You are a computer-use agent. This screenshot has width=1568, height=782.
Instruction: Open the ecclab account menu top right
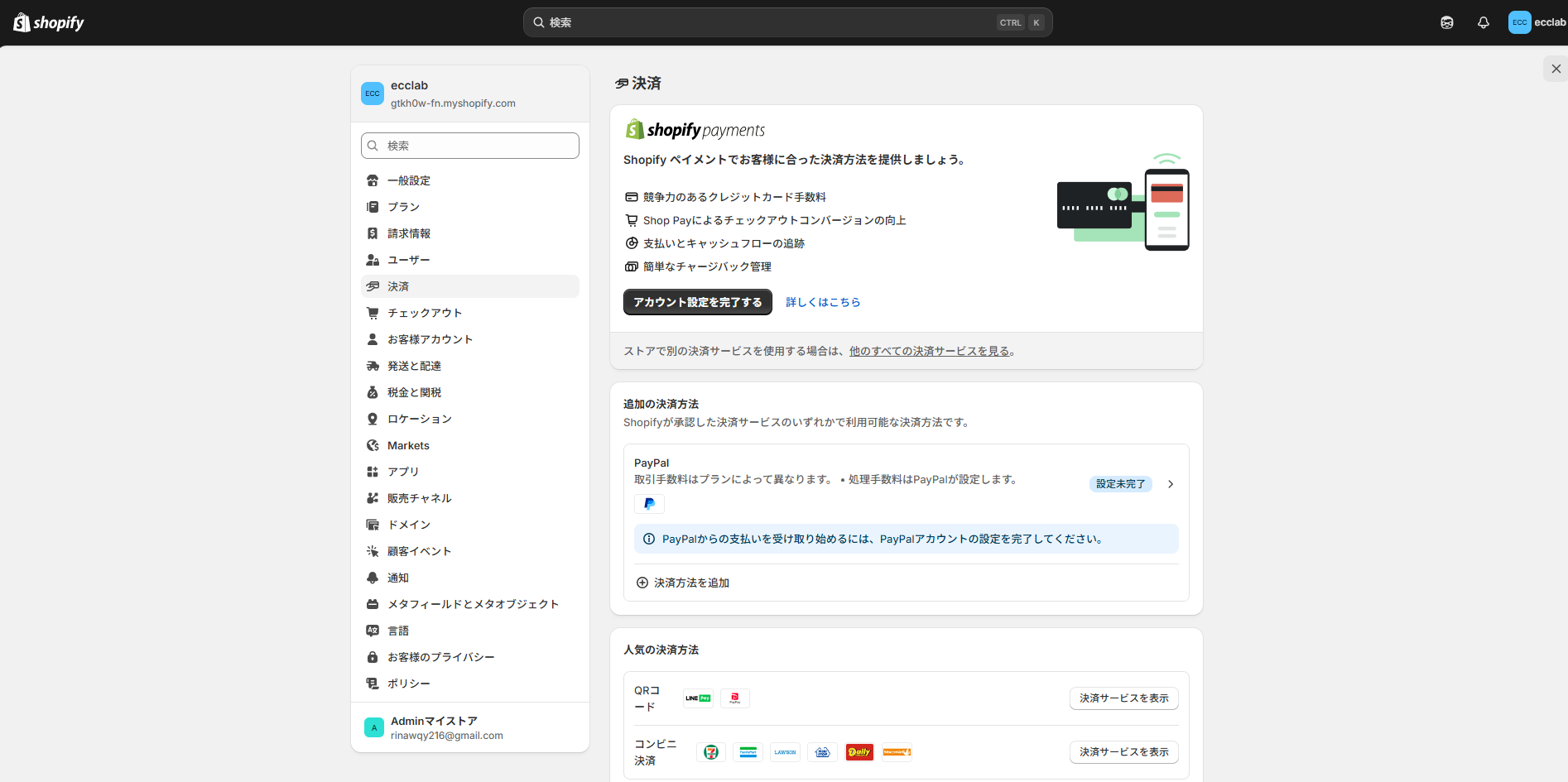1537,22
